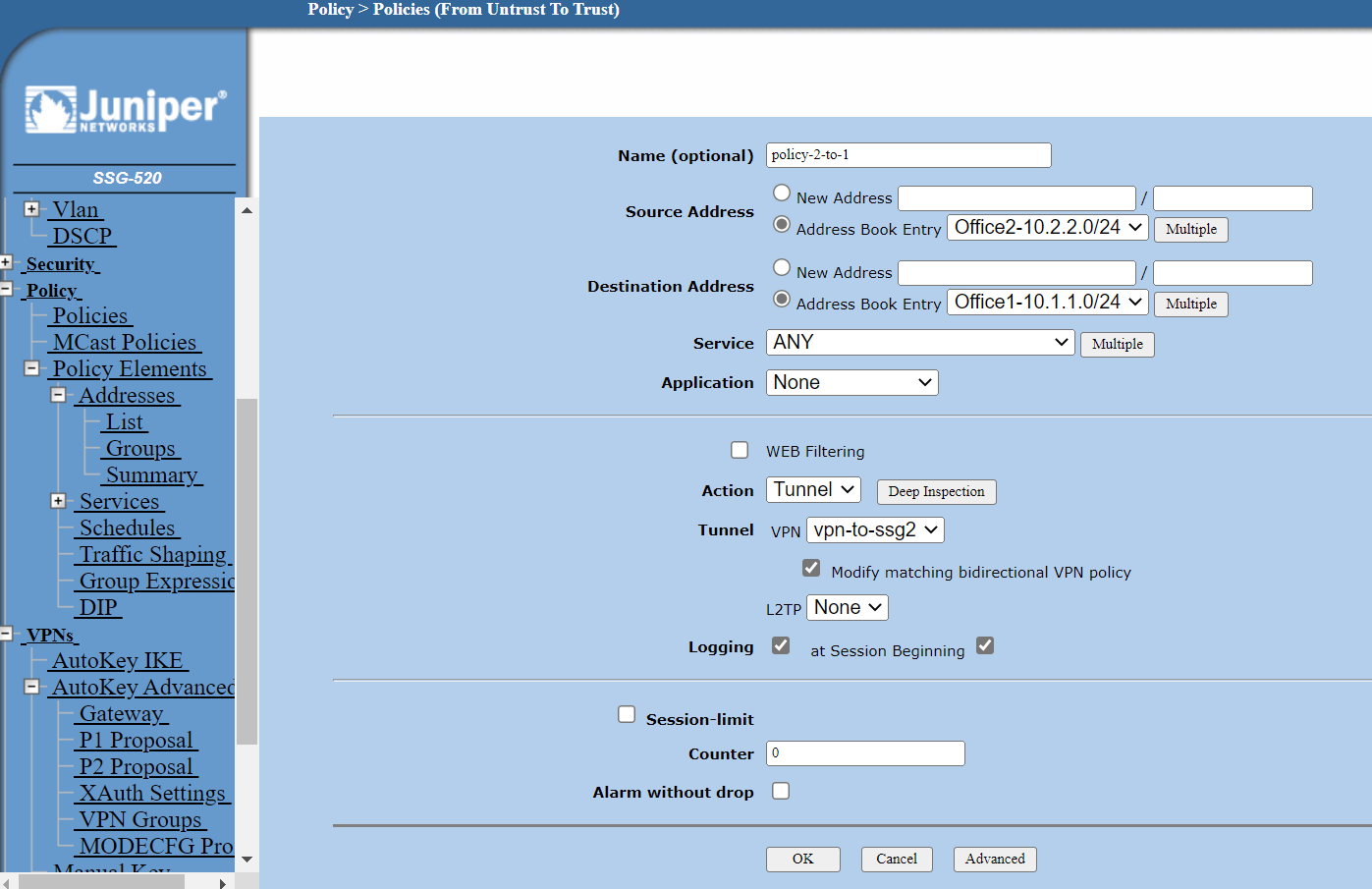Go to the Schedules page
The width and height of the screenshot is (1372, 889).
click(x=128, y=528)
